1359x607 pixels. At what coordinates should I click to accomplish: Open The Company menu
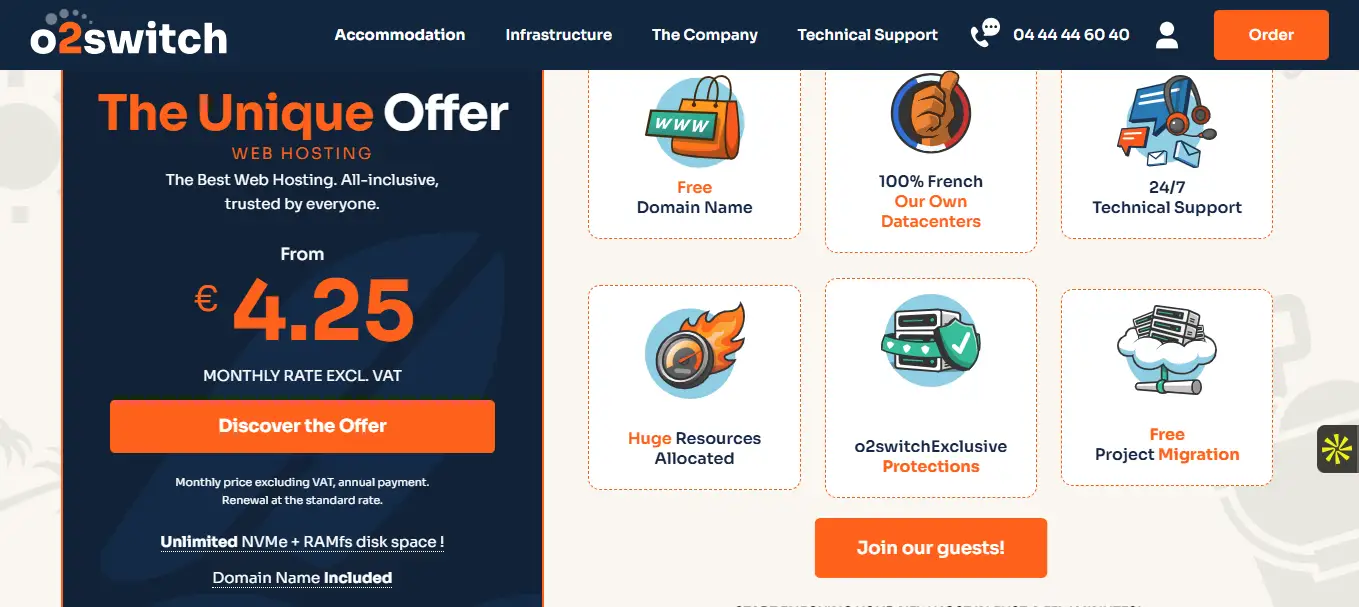click(x=705, y=35)
